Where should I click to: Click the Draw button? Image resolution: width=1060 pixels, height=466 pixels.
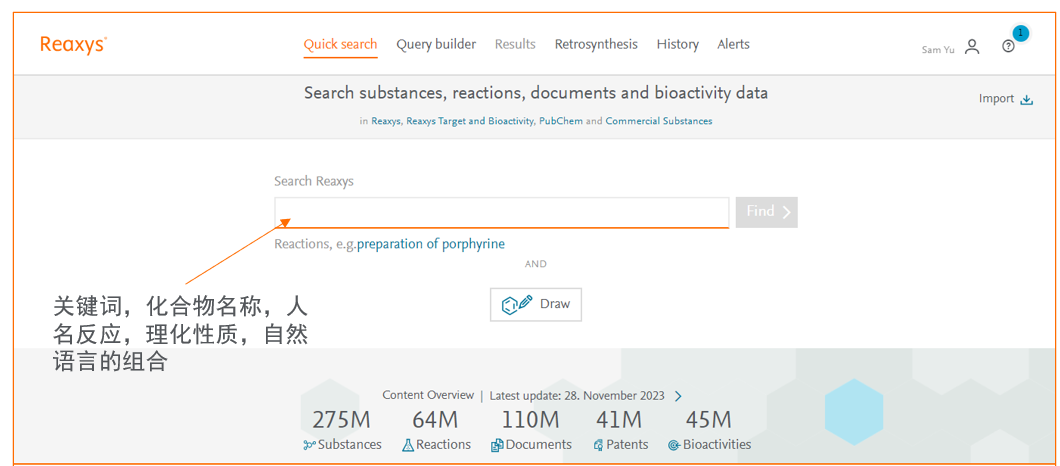536,304
